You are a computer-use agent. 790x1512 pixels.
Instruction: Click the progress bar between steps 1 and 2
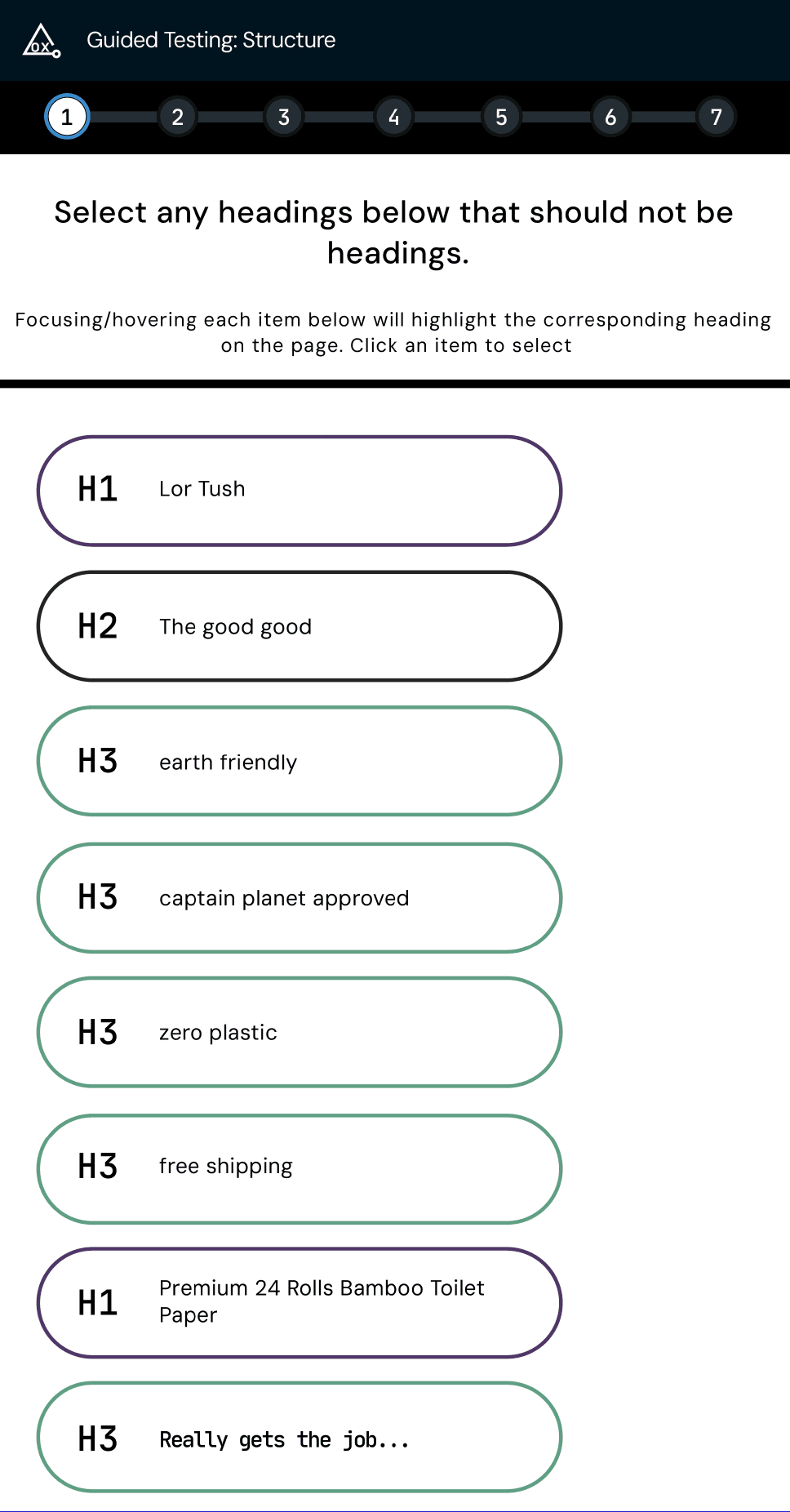click(122, 117)
